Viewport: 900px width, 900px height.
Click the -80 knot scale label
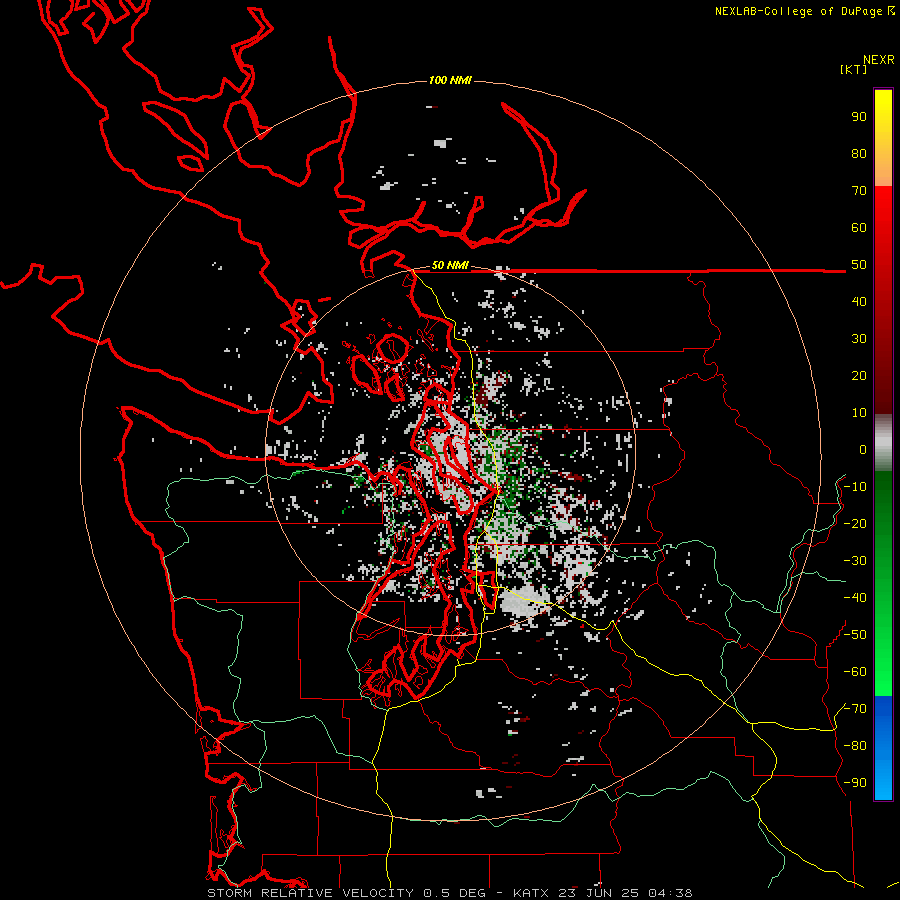pos(855,746)
